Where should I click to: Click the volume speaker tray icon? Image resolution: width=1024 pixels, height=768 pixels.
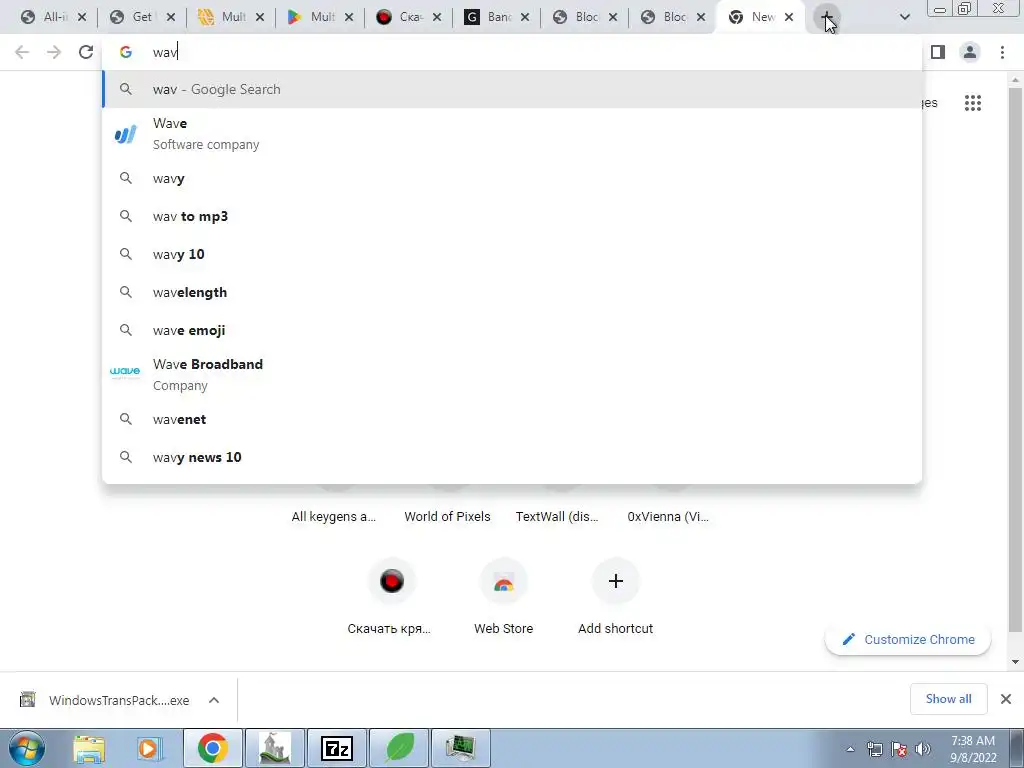tap(923, 749)
